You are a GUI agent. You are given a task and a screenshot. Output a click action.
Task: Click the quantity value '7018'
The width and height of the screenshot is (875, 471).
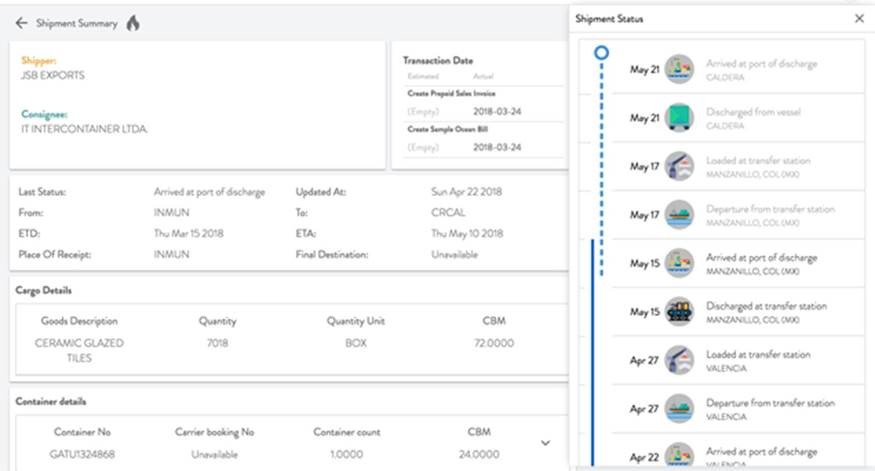218,343
